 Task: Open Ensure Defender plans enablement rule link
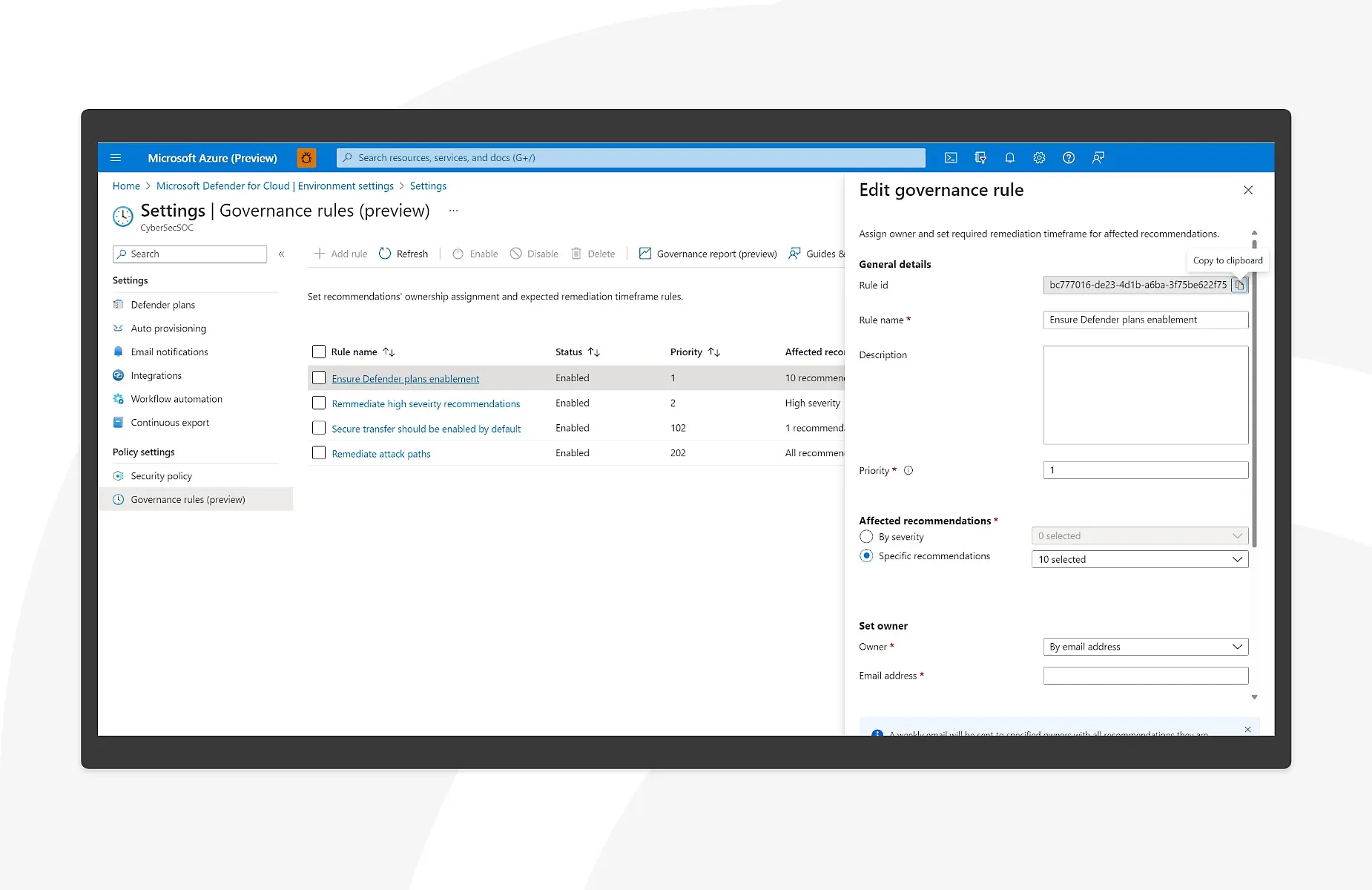[x=405, y=379]
